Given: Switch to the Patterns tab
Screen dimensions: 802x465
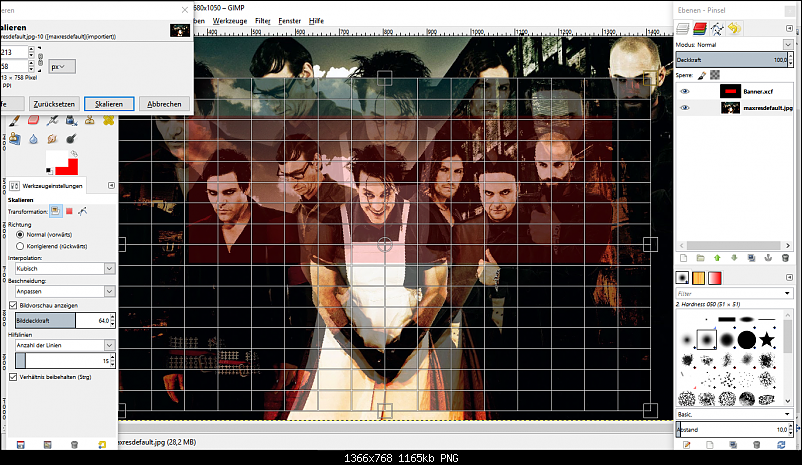Looking at the screenshot, I should click(x=699, y=278).
